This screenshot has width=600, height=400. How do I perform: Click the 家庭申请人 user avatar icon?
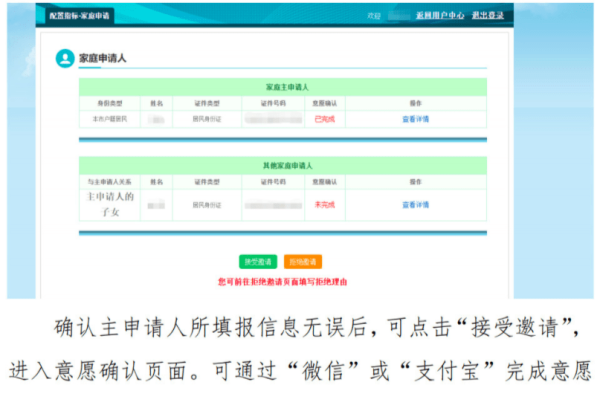tap(65, 58)
